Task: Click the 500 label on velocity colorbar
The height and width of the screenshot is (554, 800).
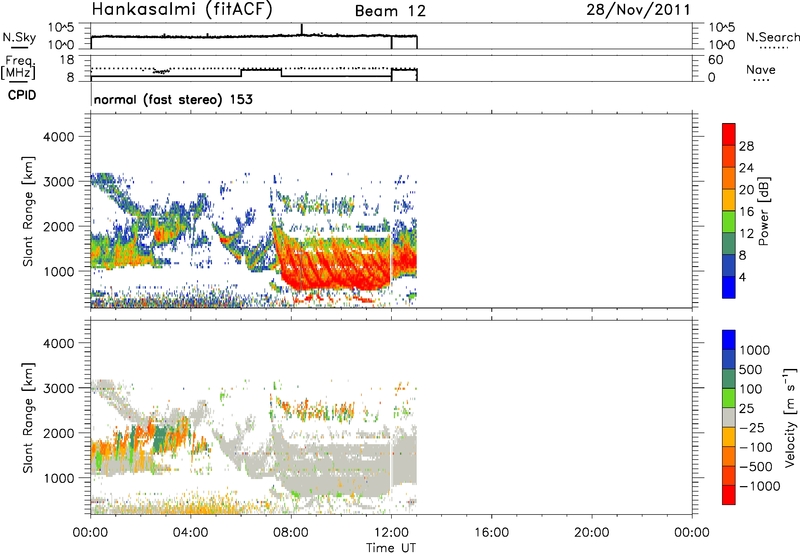Action: (x=751, y=370)
